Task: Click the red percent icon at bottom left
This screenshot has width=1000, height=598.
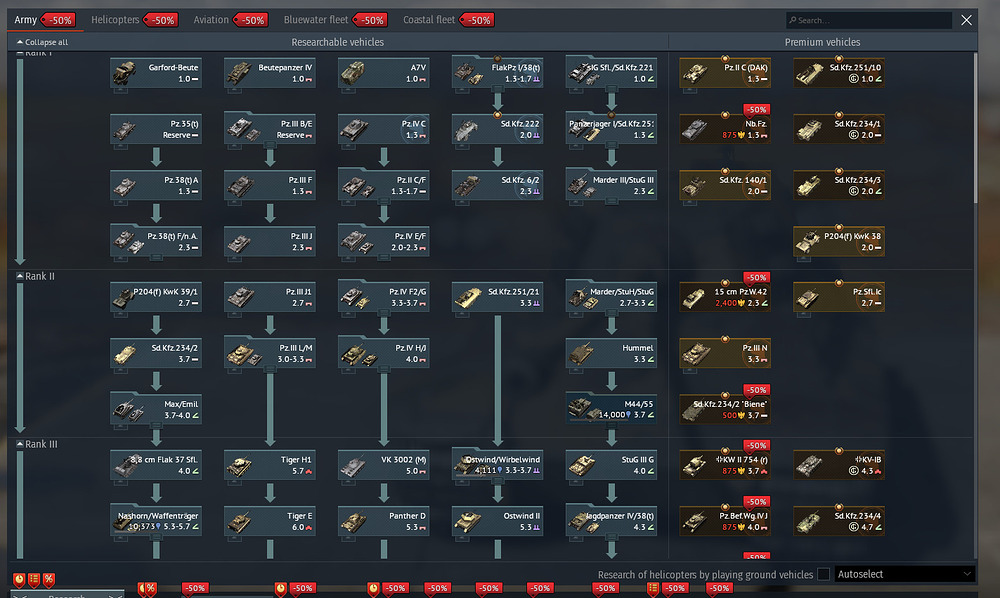Action: 48,579
